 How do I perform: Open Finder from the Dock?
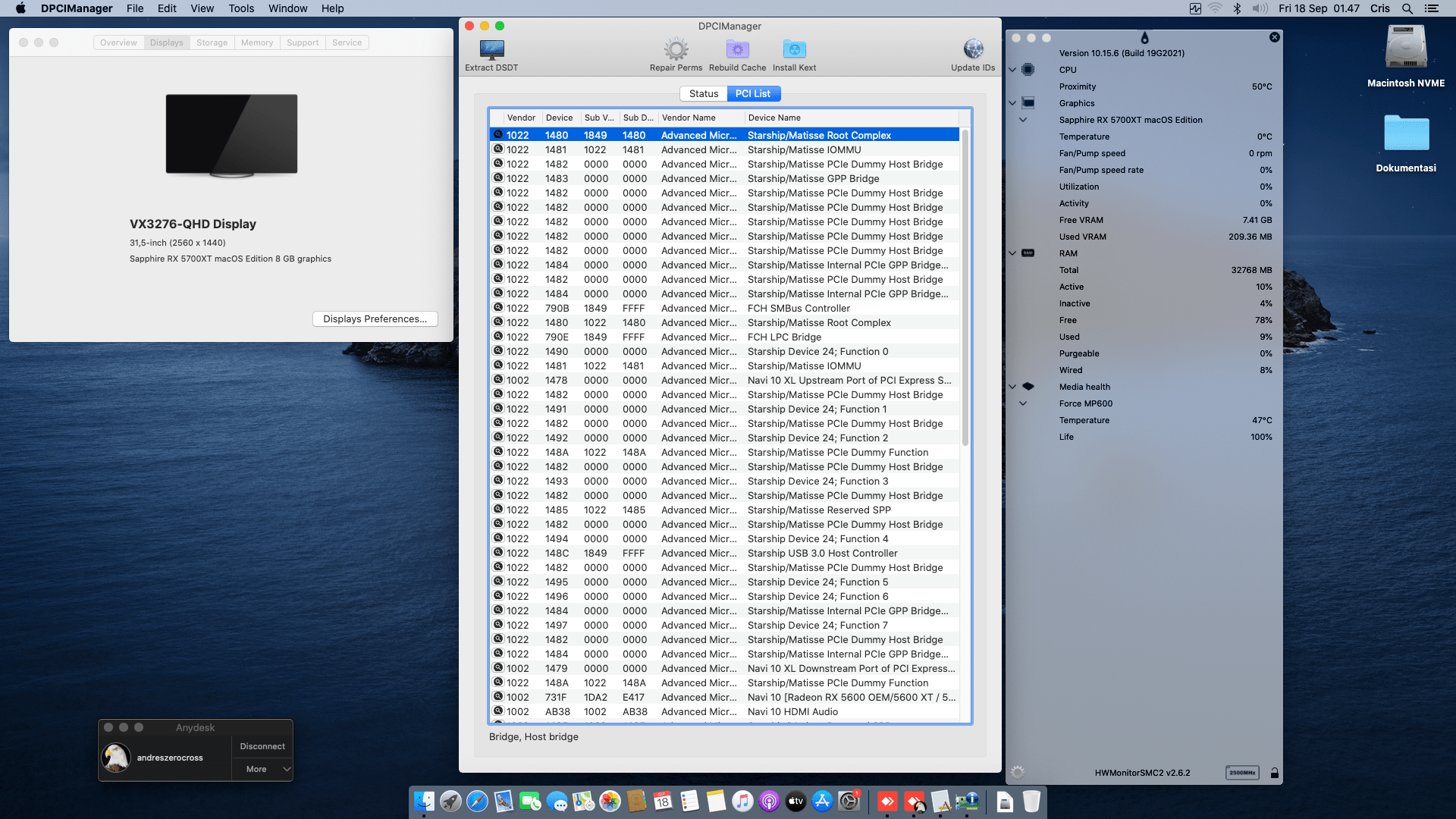[424, 801]
